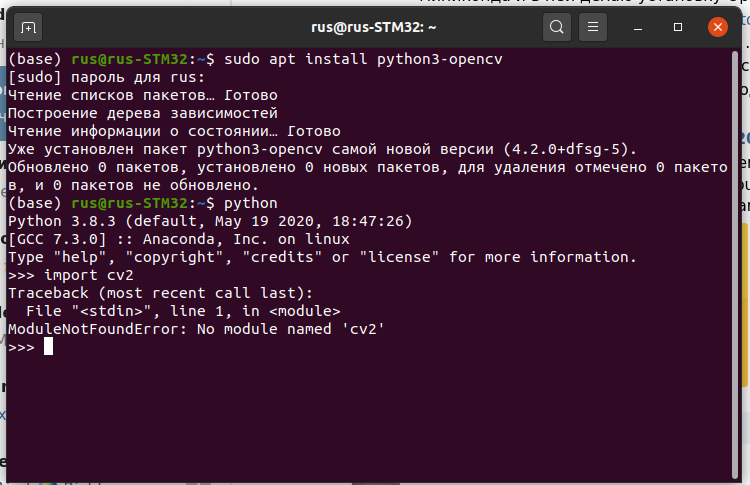
Task: Open the terminal hamburger menu
Action: coord(593,27)
